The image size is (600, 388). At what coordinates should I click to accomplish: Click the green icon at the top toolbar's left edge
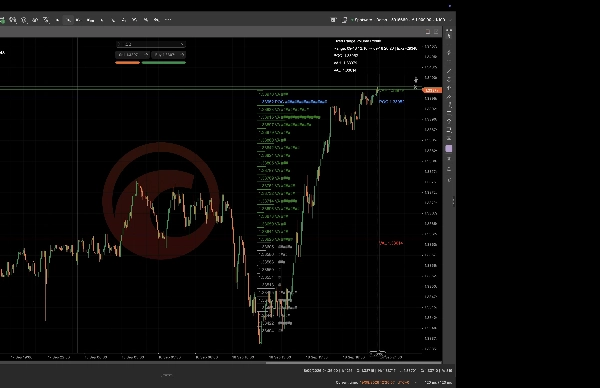tap(2, 20)
